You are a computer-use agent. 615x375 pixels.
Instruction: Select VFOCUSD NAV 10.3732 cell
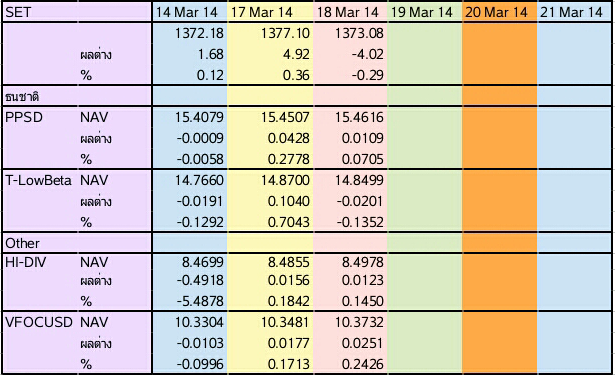tap(350, 322)
